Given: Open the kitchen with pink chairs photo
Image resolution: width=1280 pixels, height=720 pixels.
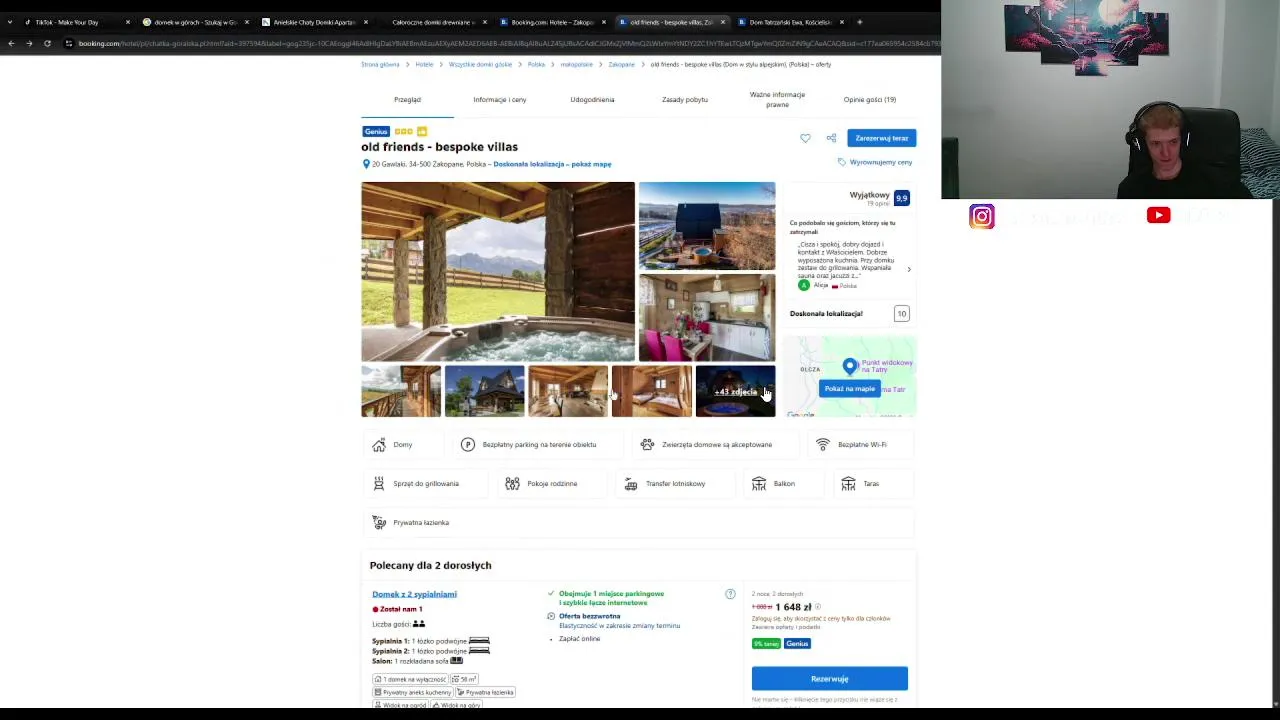Looking at the screenshot, I should pyautogui.click(x=707, y=318).
